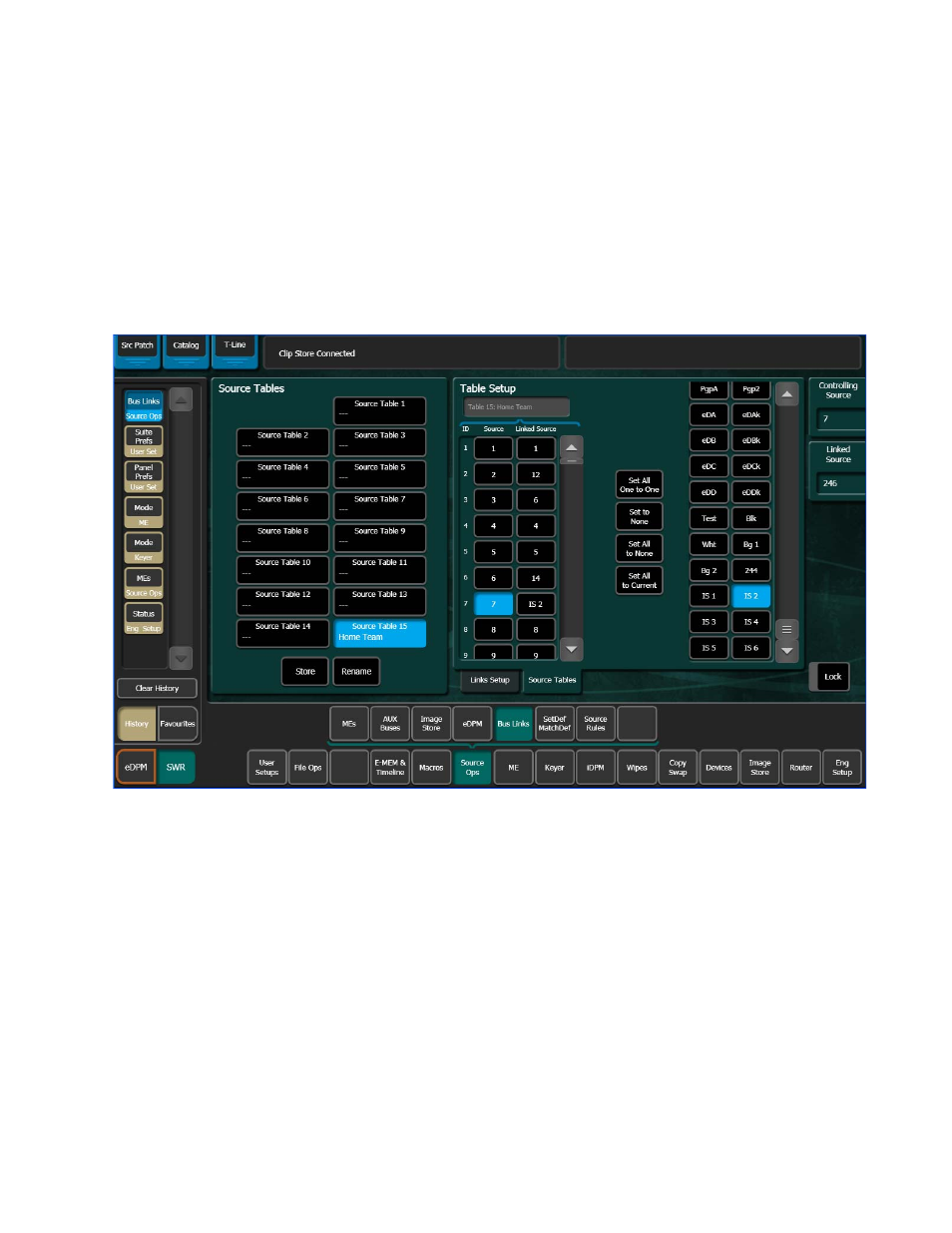Toggle the Favourites view
The image size is (952, 1233).
[178, 724]
